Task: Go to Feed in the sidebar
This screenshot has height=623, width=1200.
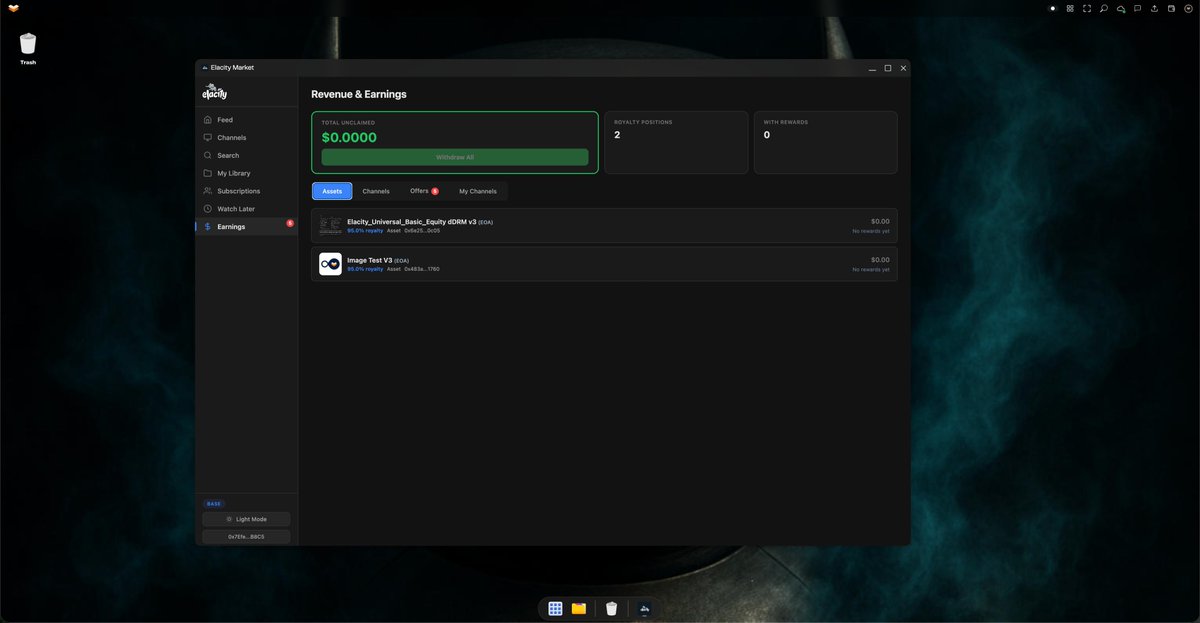Action: tap(246, 120)
